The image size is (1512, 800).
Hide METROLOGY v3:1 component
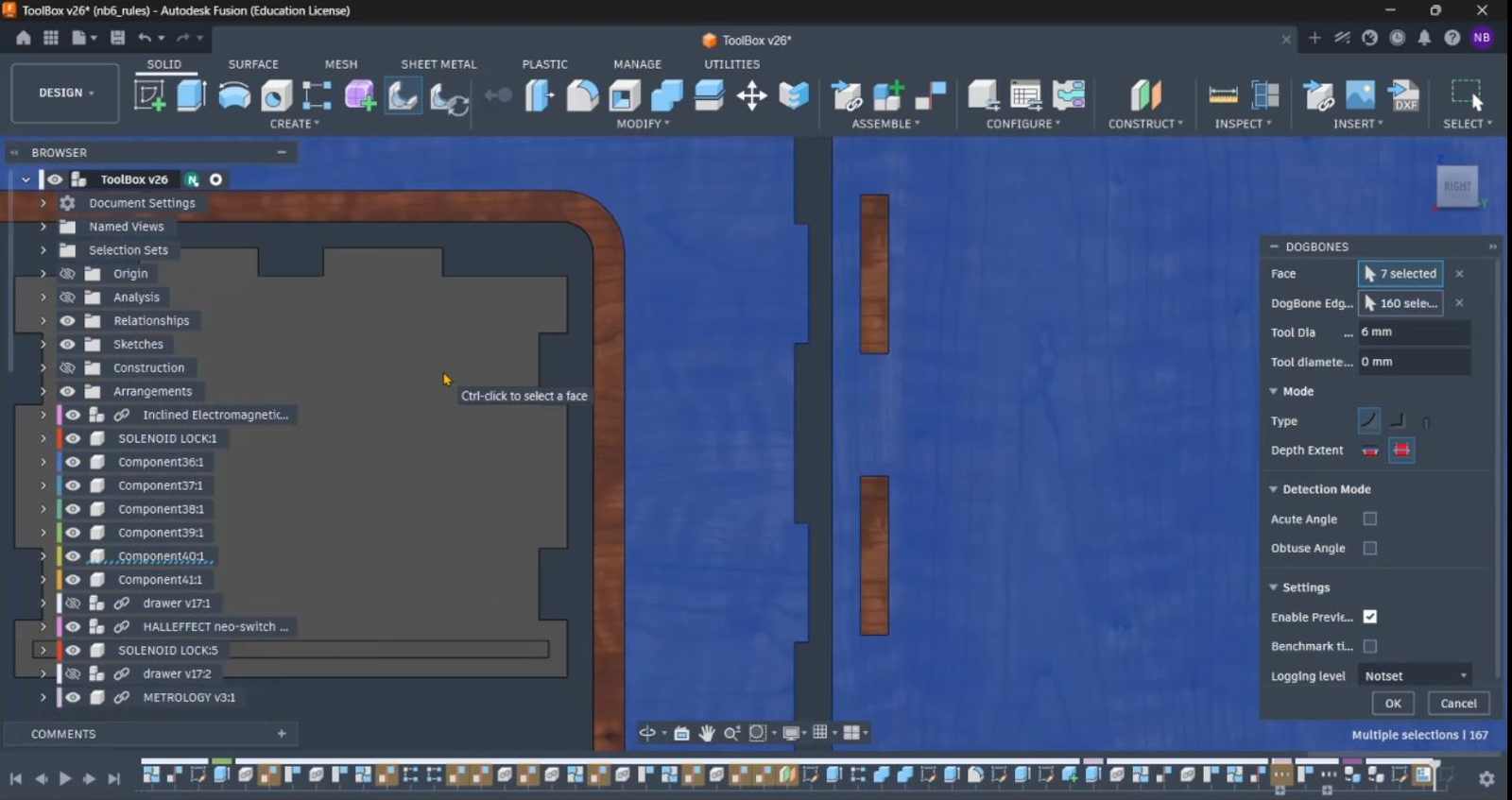pyautogui.click(x=73, y=697)
